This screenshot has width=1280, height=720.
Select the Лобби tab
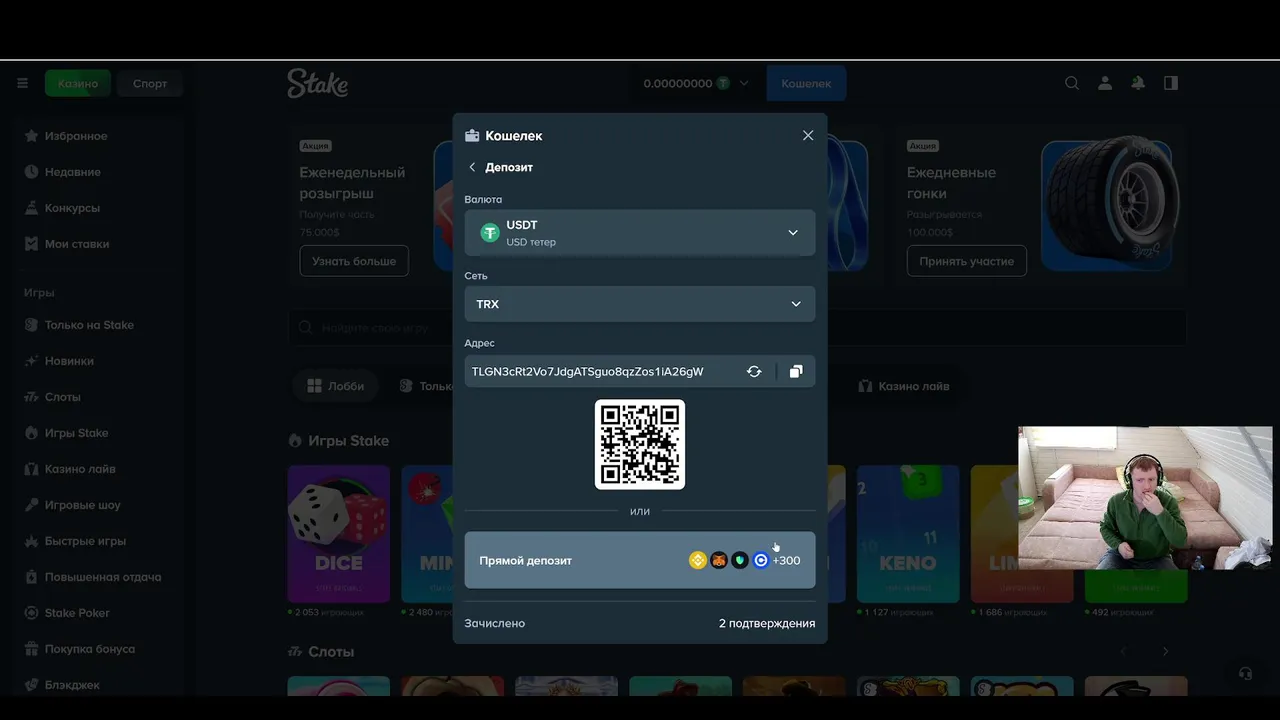335,386
